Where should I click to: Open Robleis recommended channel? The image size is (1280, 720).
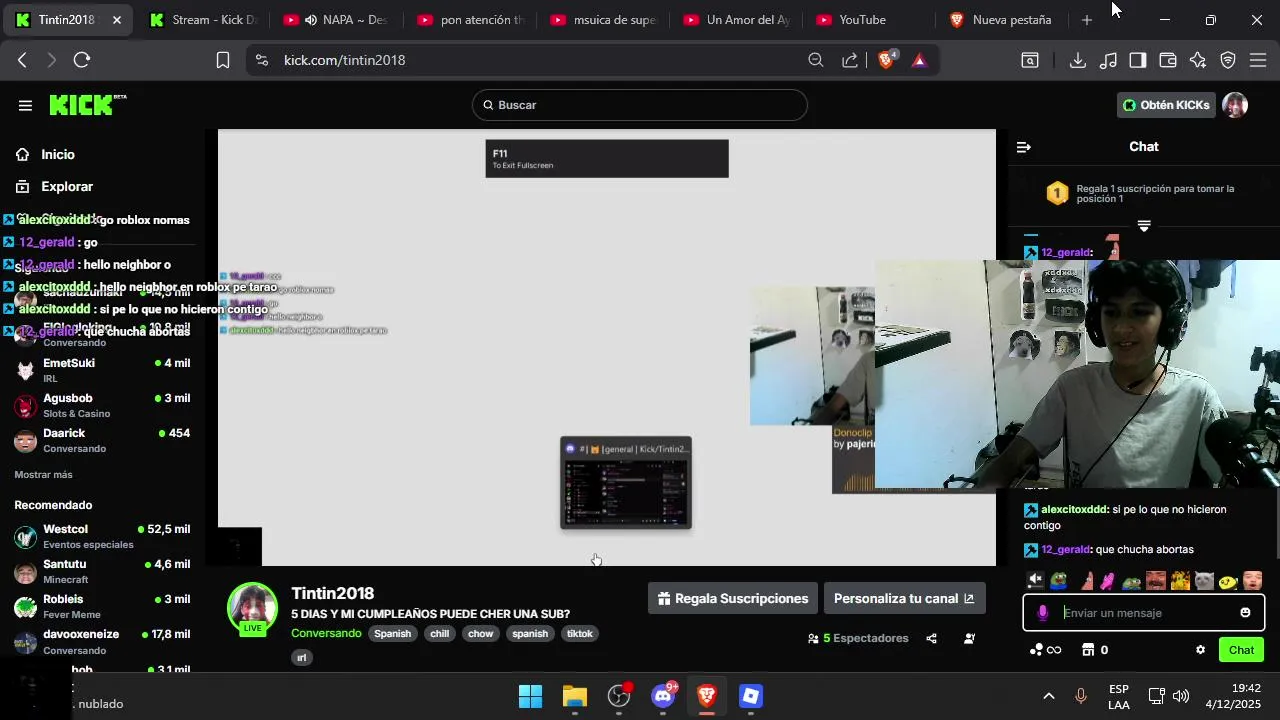(x=102, y=606)
